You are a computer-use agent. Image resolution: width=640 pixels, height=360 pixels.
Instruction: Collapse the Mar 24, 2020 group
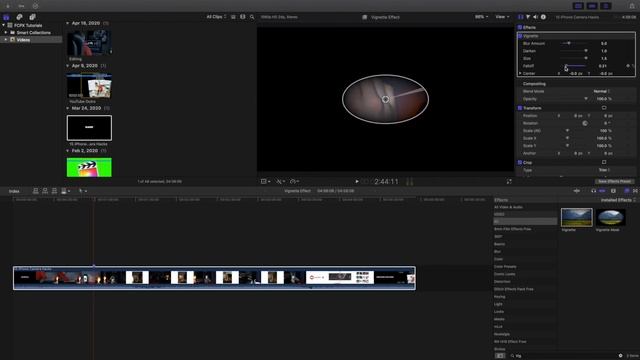[68, 108]
